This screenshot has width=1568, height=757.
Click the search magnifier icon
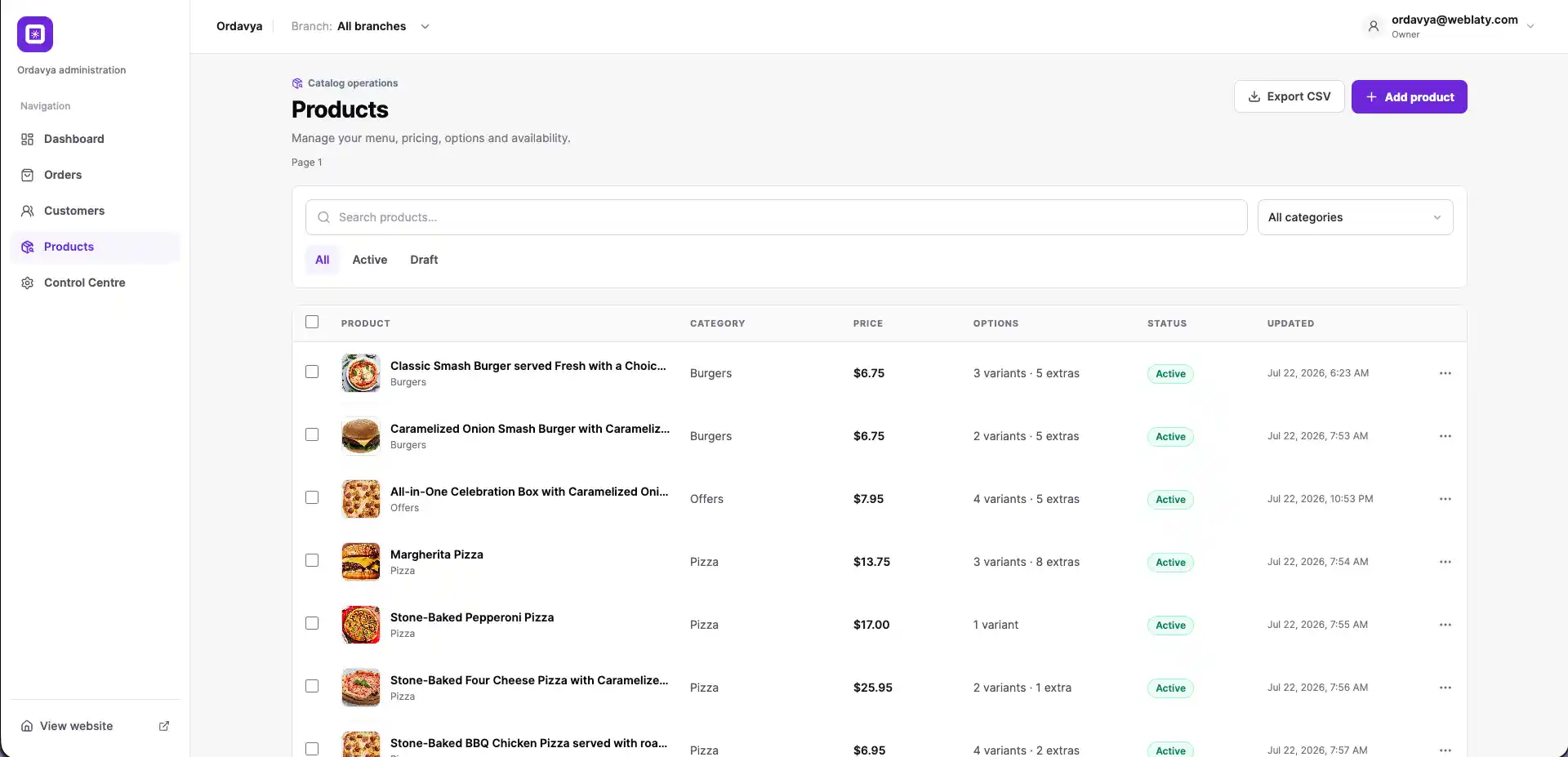pyautogui.click(x=323, y=217)
